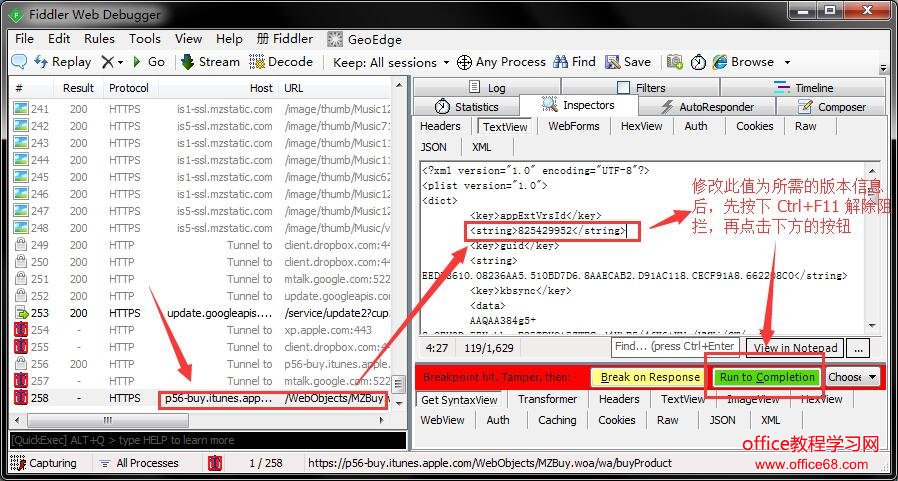Click the timer stopwatch icon
This screenshot has width=898, height=481.
698,62
